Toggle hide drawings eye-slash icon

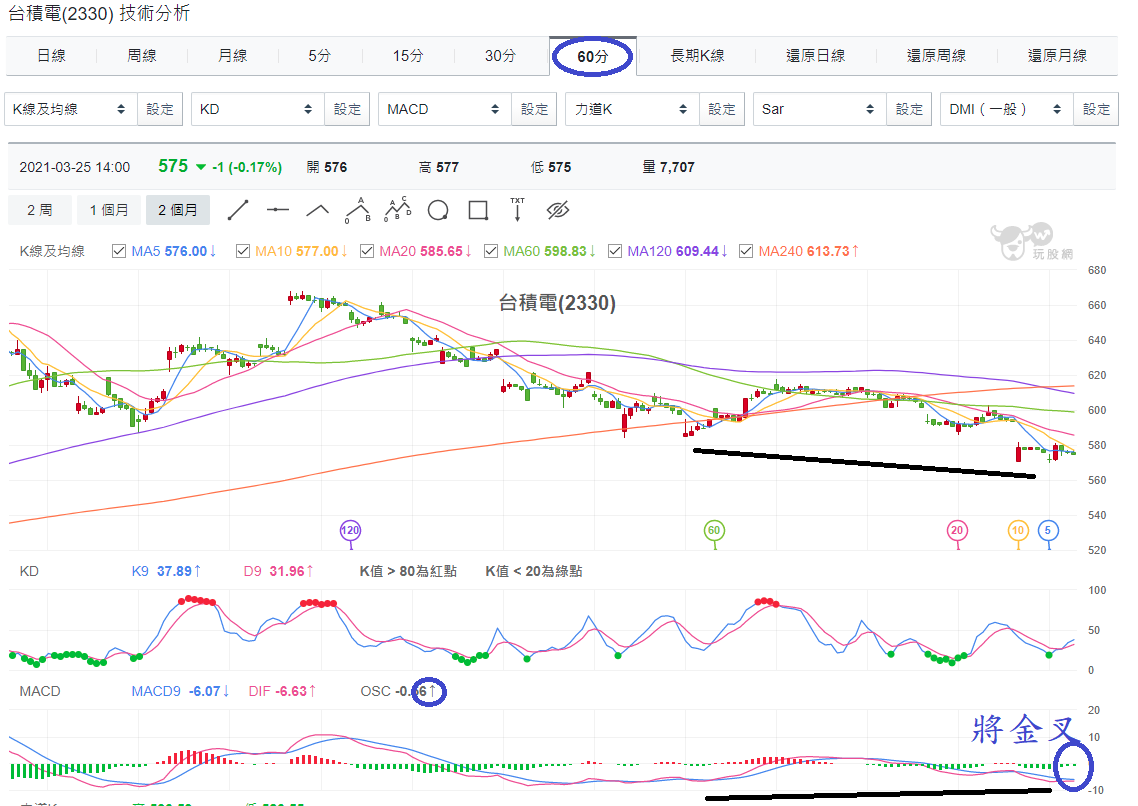coord(557,210)
